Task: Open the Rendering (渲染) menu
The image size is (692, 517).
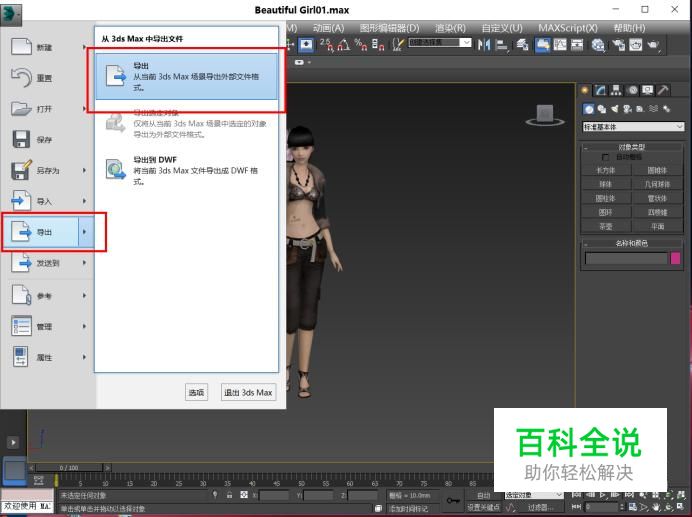Action: 450,28
